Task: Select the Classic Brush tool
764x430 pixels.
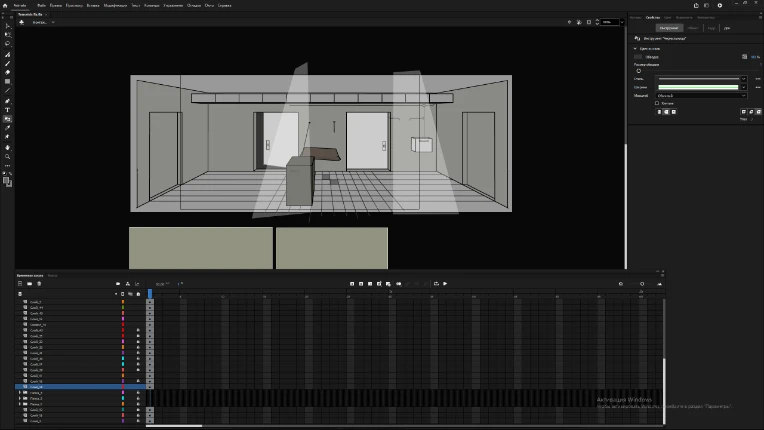Action: (7, 63)
